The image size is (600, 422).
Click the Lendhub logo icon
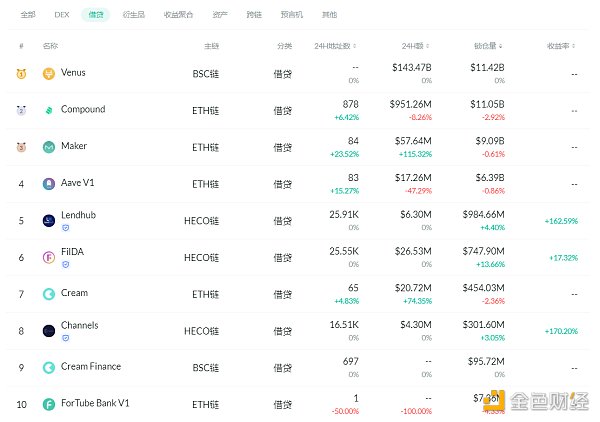pos(49,220)
